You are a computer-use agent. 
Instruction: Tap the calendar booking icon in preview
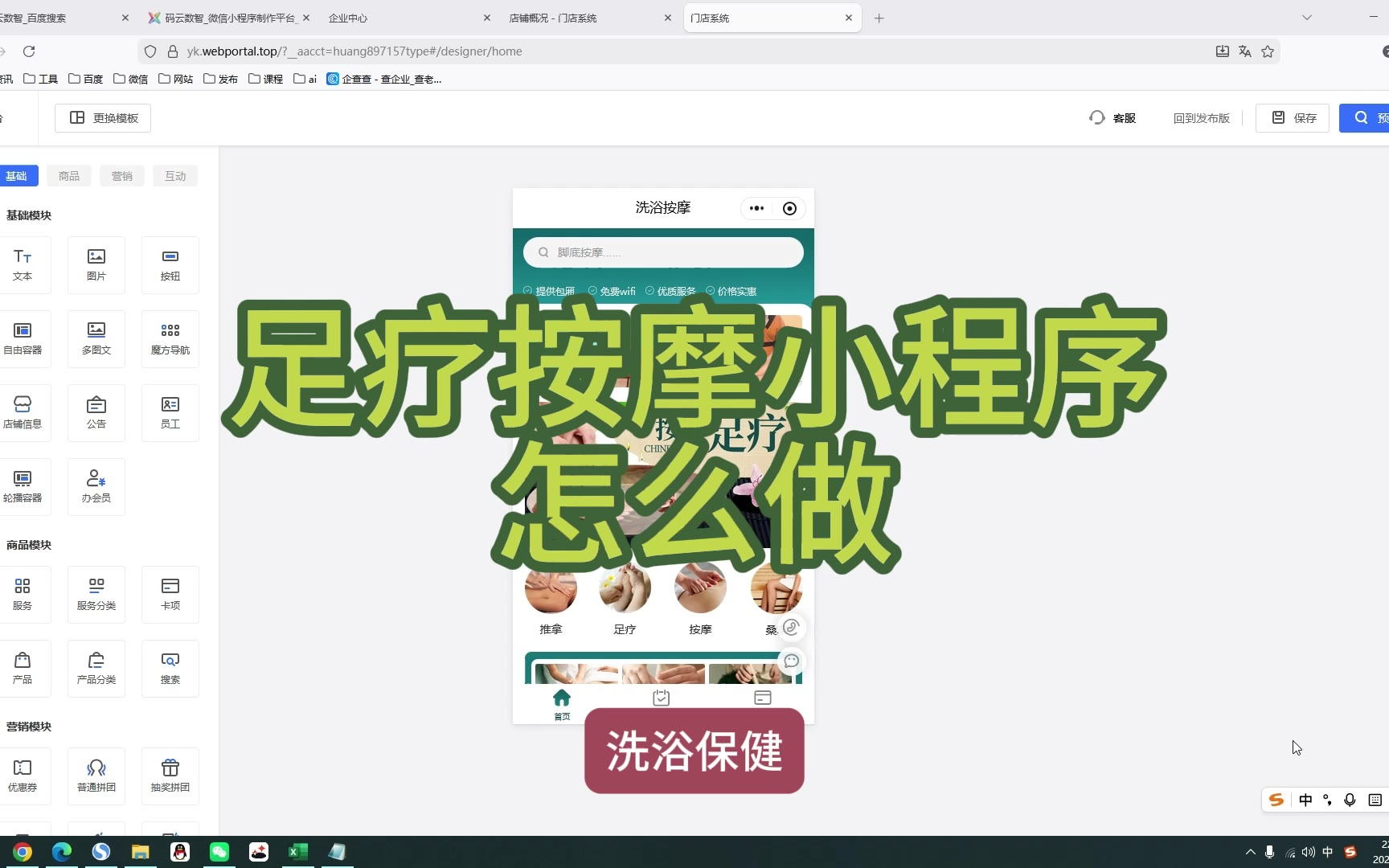coord(662,698)
